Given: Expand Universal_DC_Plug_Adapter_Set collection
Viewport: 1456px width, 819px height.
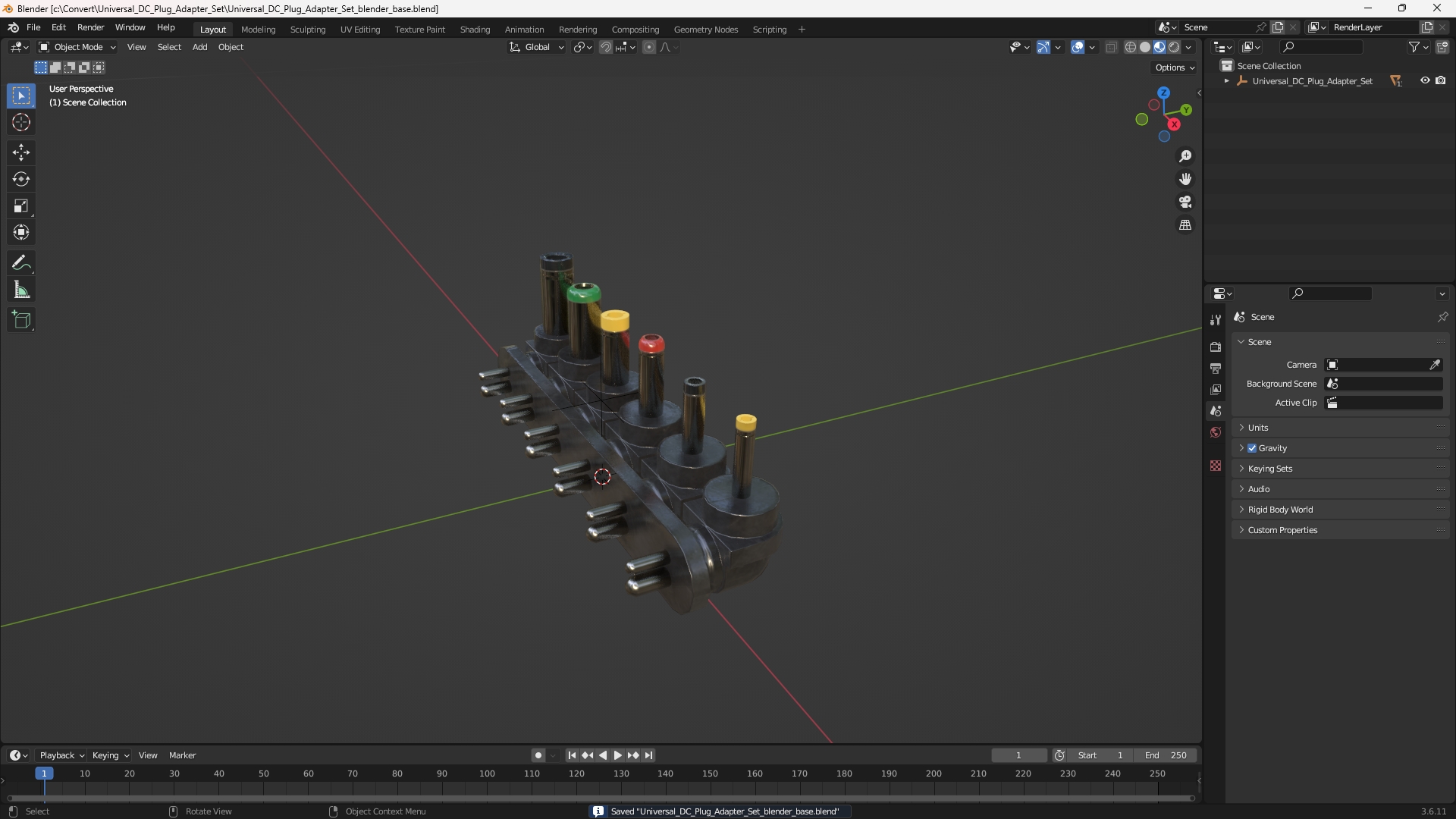Looking at the screenshot, I should click(x=1226, y=81).
